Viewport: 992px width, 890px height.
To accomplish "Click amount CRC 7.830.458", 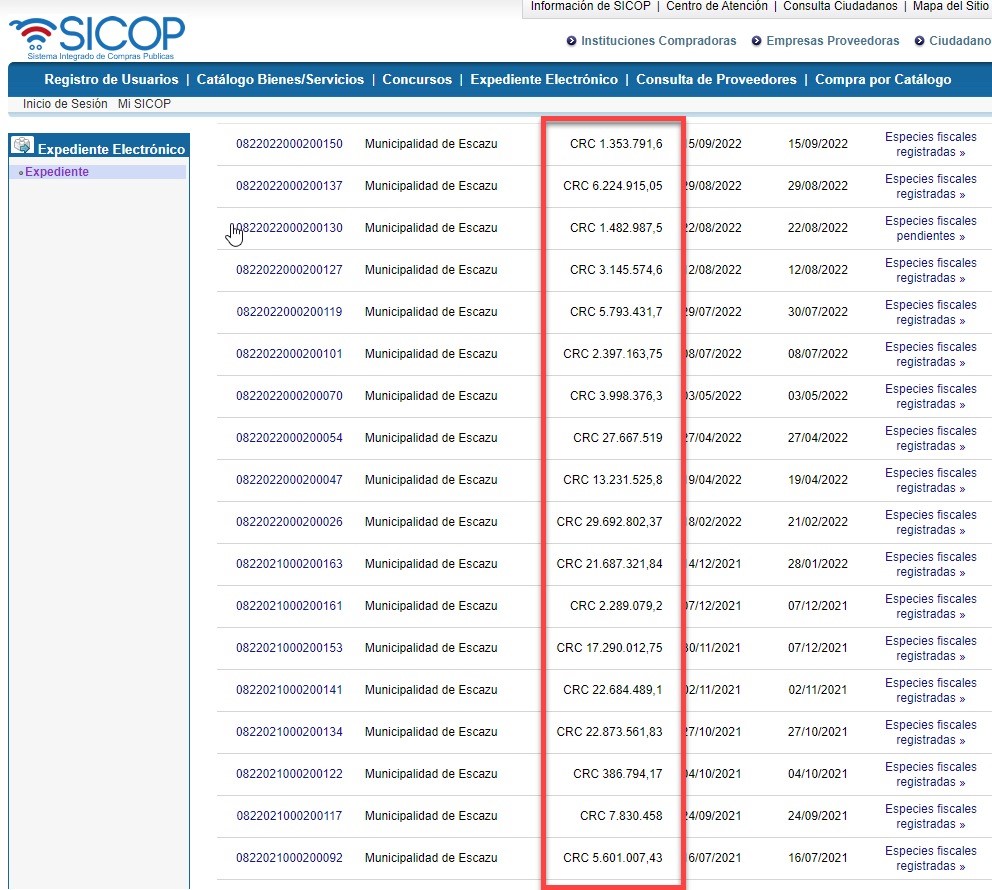I will (621, 816).
